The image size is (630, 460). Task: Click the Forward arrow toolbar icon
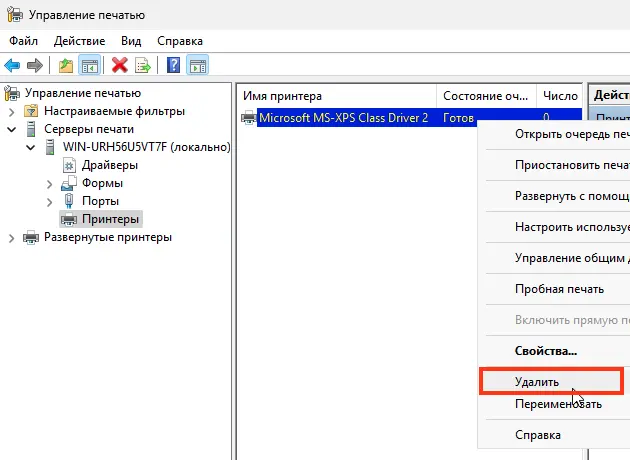[35, 65]
